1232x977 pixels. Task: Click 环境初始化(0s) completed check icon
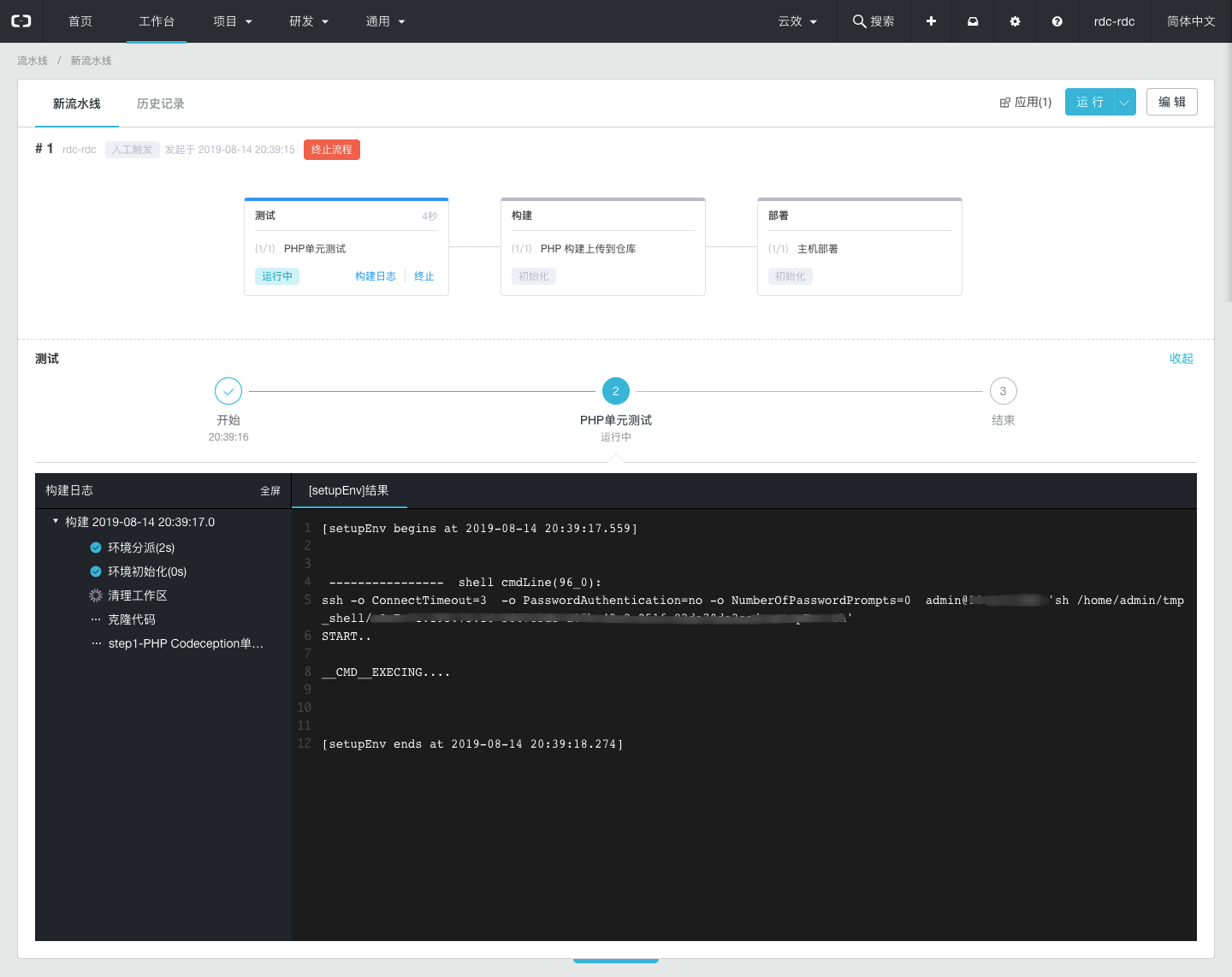point(96,571)
